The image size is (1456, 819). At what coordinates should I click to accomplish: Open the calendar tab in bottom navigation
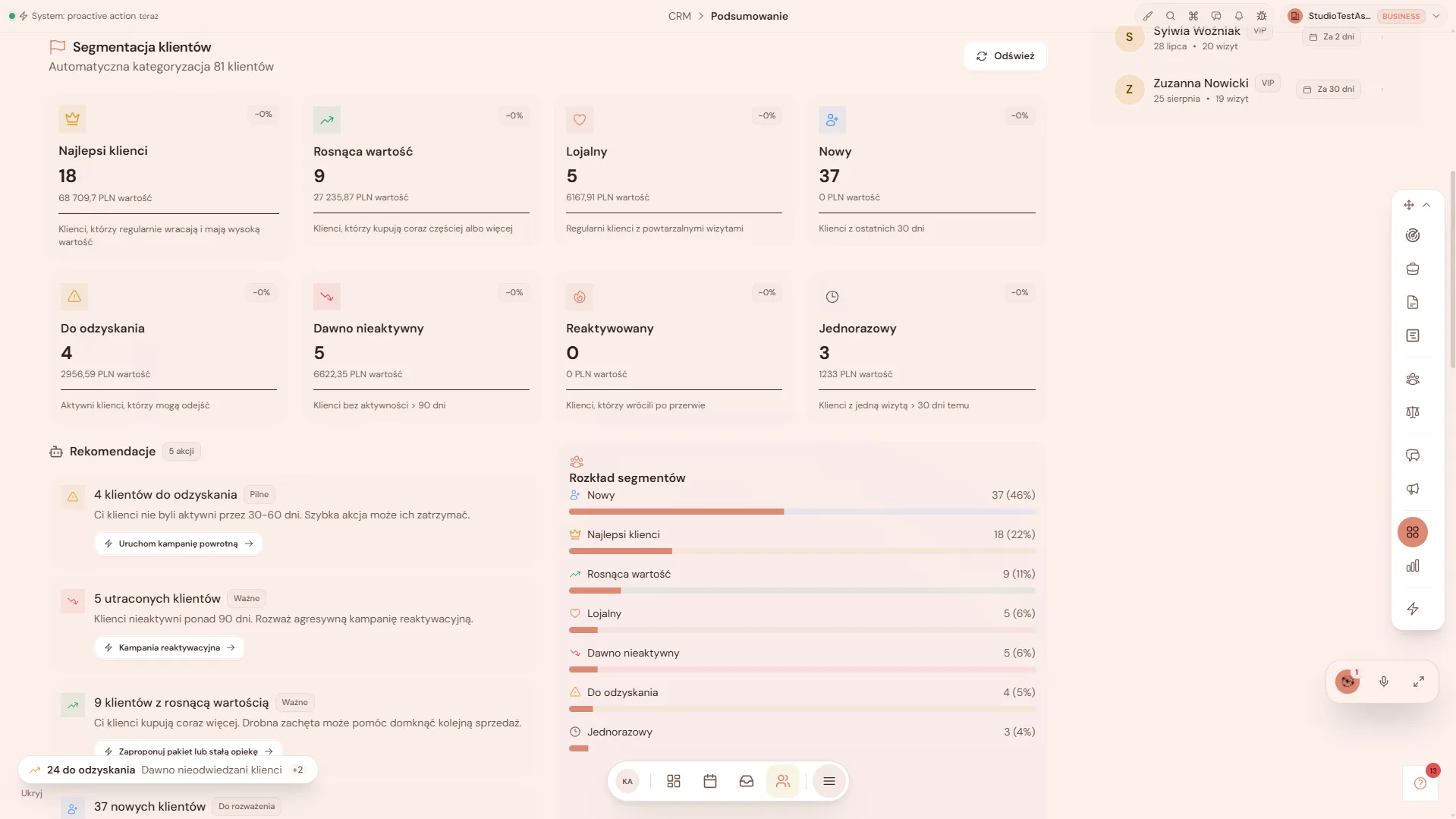tap(710, 781)
